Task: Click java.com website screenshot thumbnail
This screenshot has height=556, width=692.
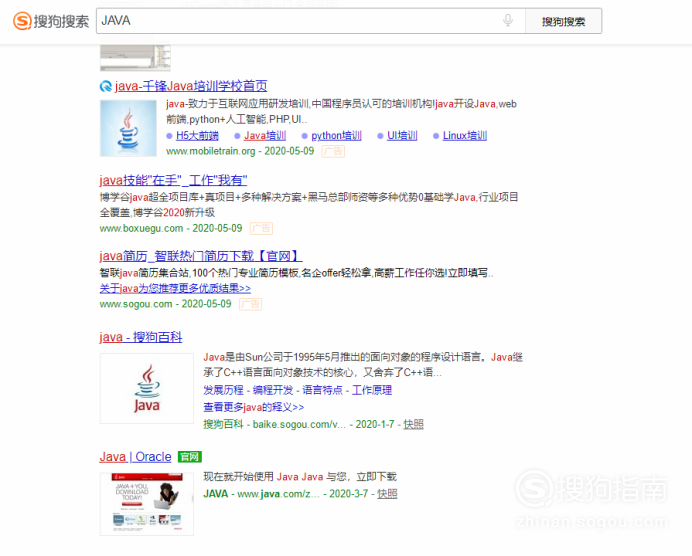Action: point(147,504)
